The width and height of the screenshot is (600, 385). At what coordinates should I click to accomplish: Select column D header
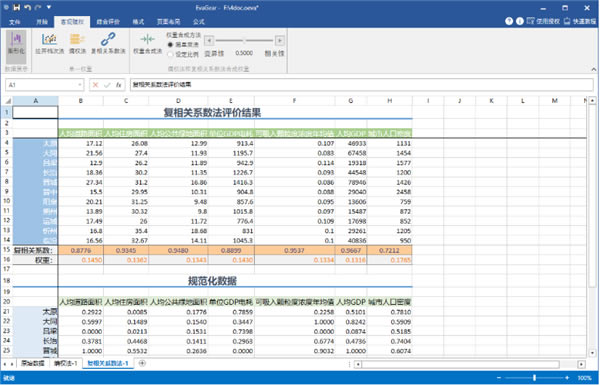[x=178, y=101]
